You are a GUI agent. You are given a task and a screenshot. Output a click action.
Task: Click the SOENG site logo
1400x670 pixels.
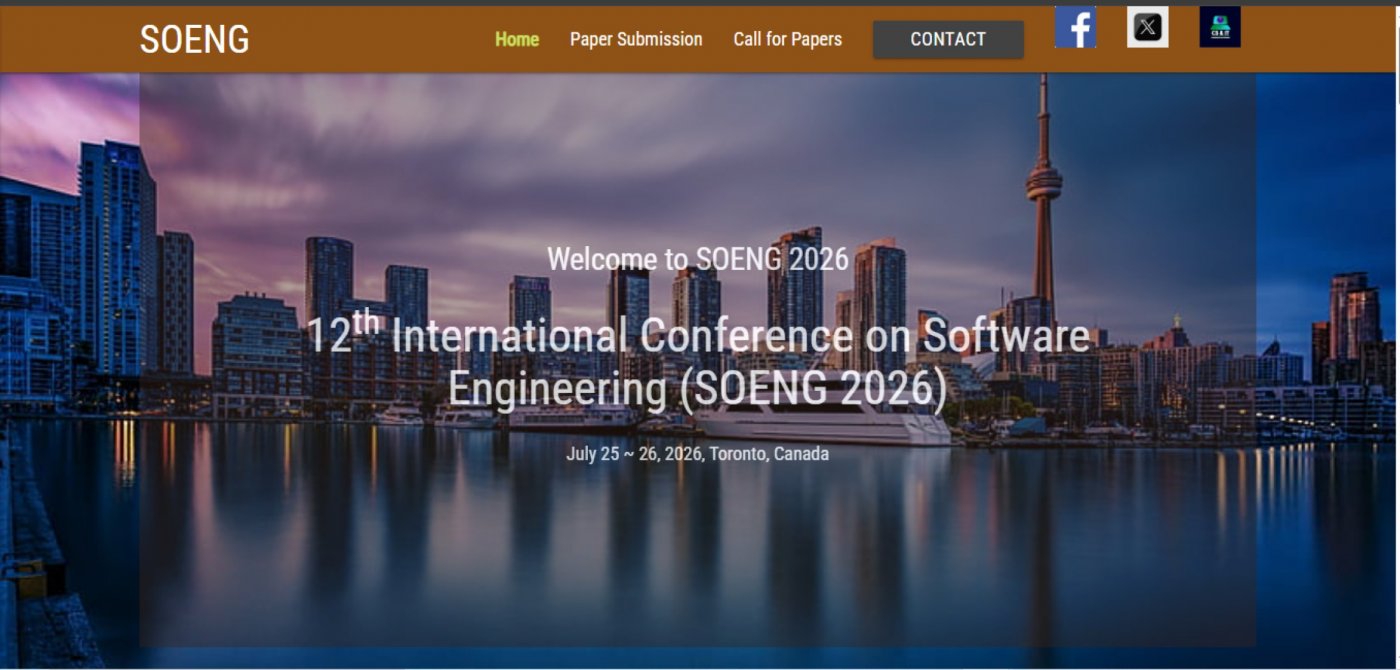194,40
